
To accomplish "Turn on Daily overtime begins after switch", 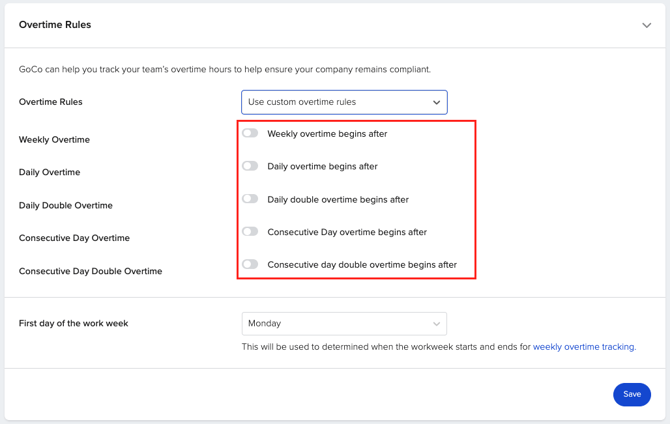I will (x=250, y=166).
